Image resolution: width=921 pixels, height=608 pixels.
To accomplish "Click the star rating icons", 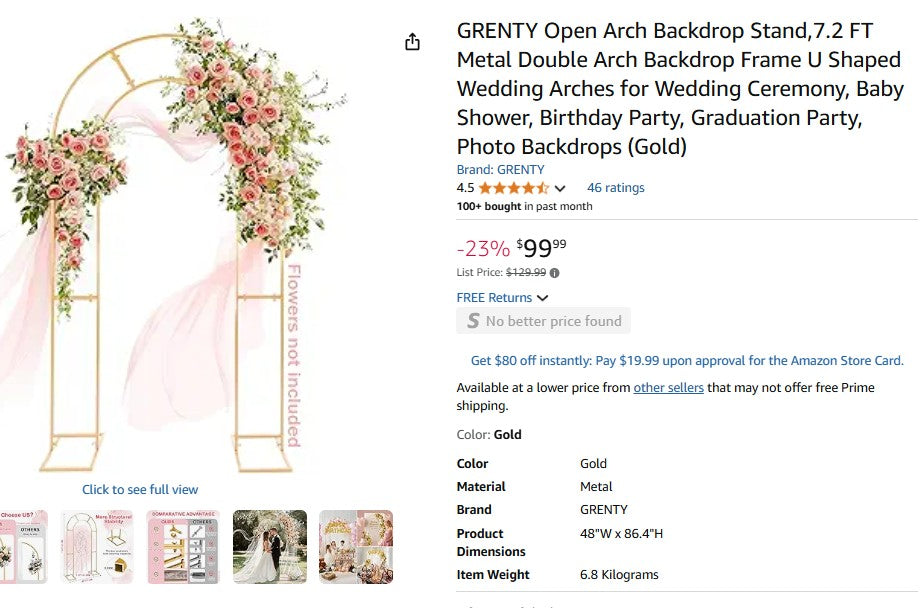I will 513,188.
